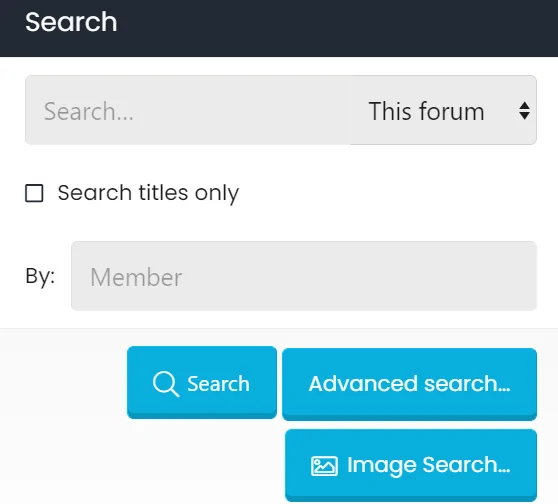Open Advanced search options
558x504 pixels.
[409, 384]
